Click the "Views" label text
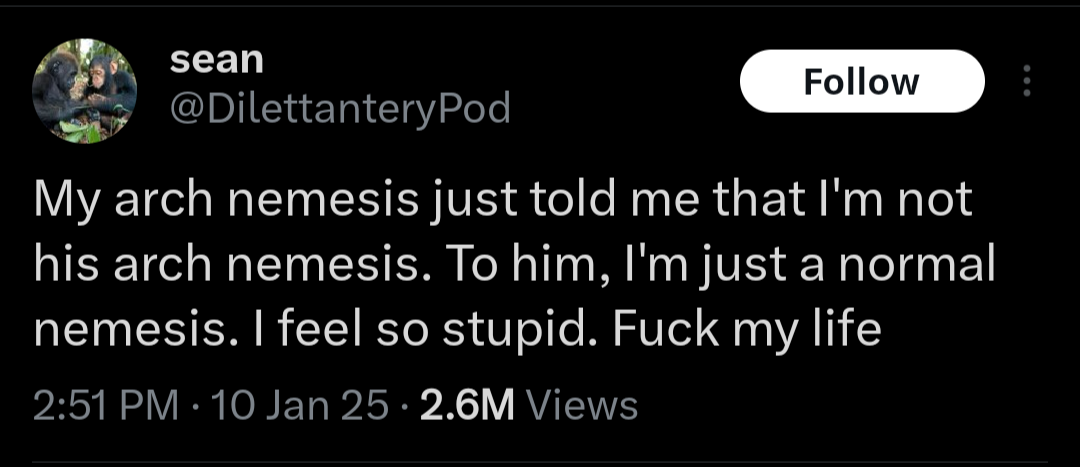The width and height of the screenshot is (1080, 467). (x=581, y=406)
